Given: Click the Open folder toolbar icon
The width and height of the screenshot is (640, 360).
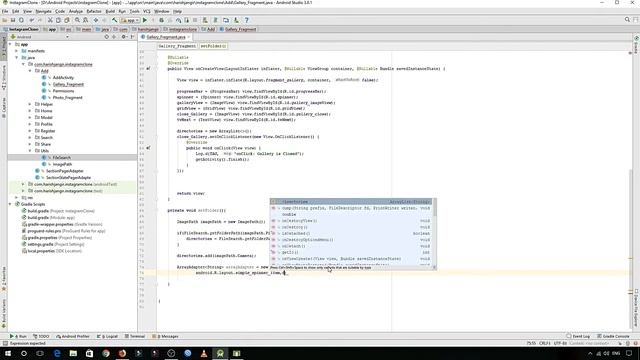Looking at the screenshot, I should pos(4,20).
